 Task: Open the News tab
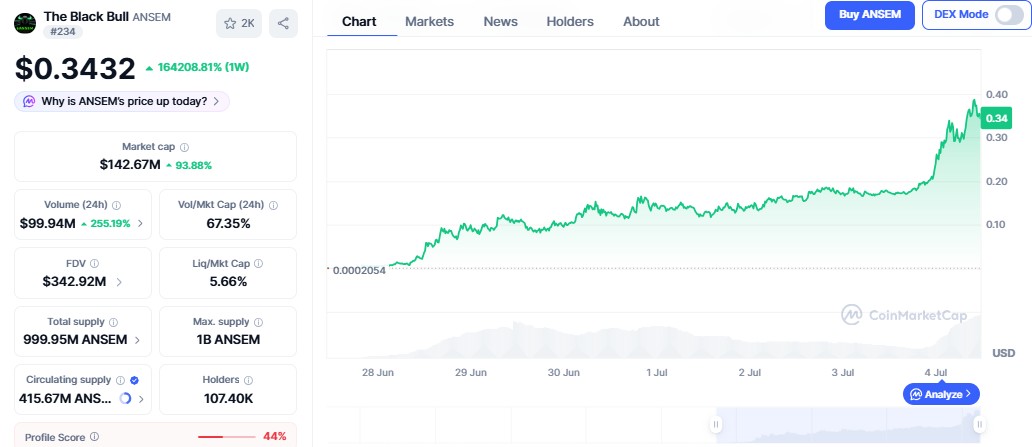(500, 22)
